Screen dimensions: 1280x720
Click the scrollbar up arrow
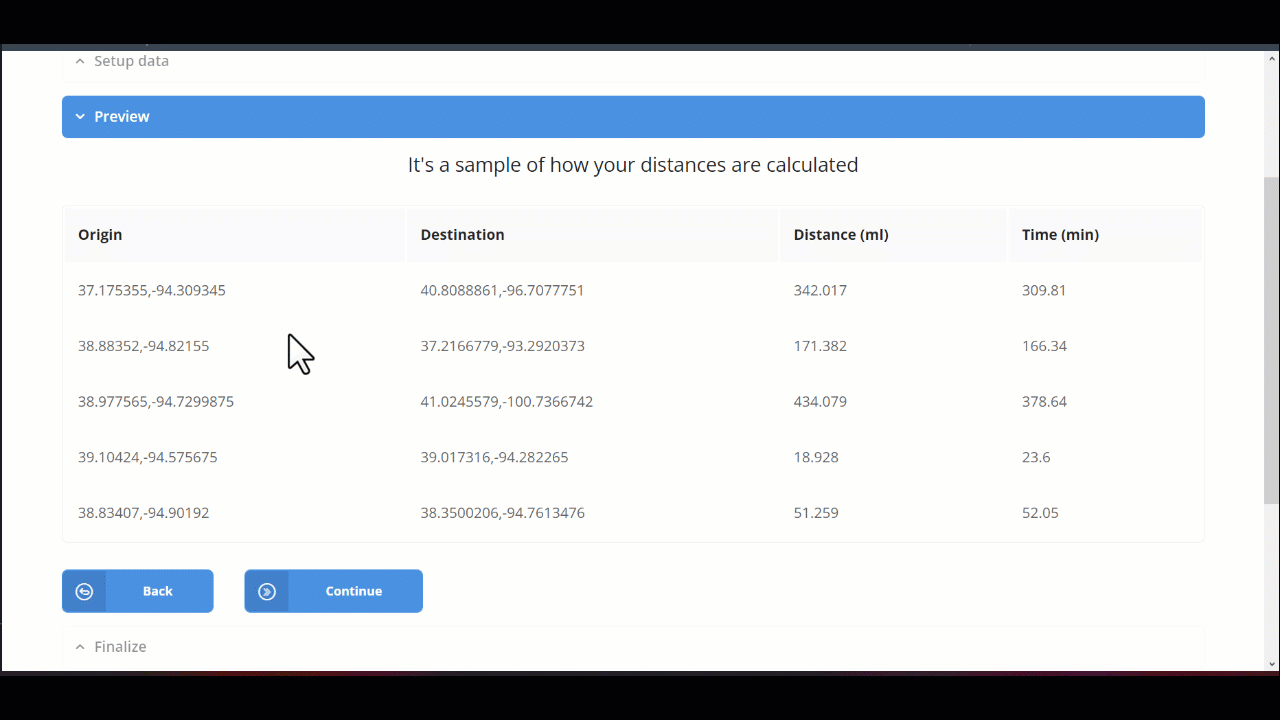coord(1272,58)
